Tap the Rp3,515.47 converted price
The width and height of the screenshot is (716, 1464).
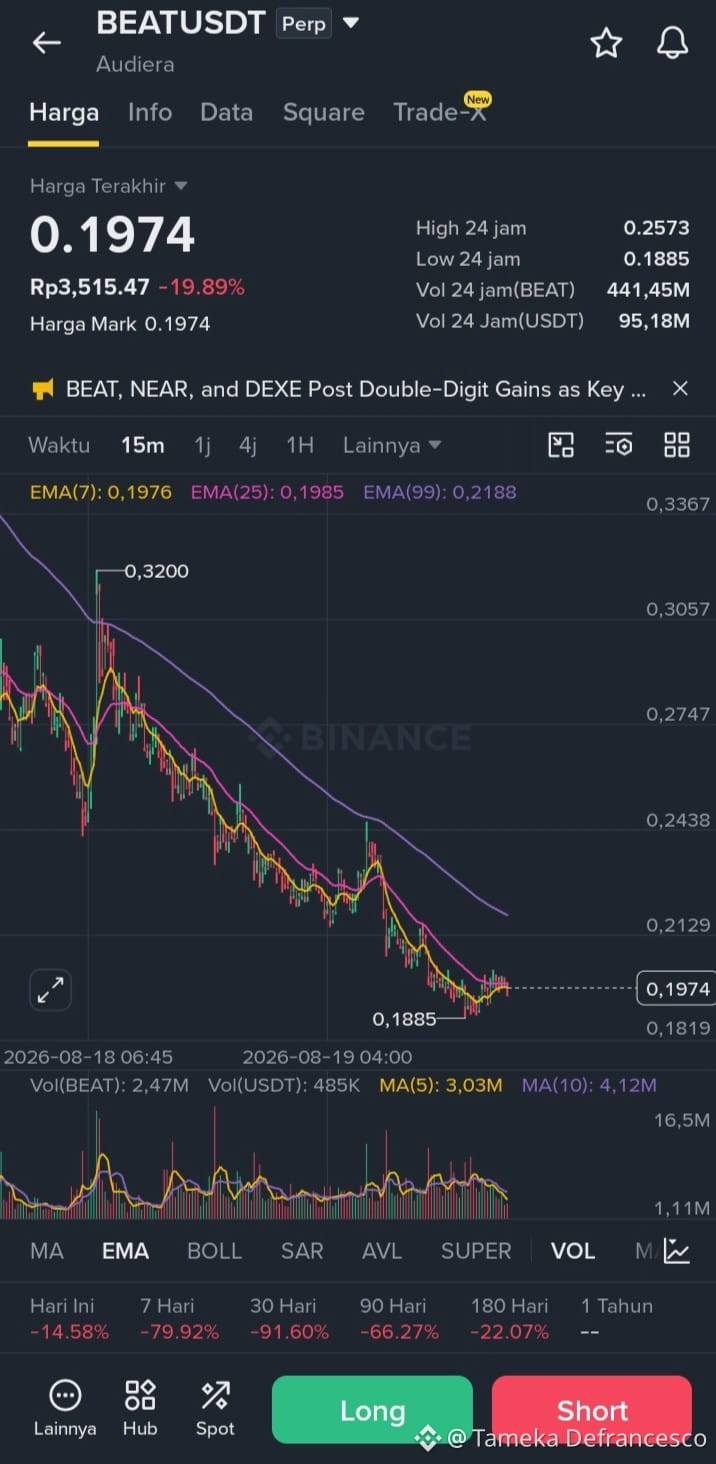[90, 287]
